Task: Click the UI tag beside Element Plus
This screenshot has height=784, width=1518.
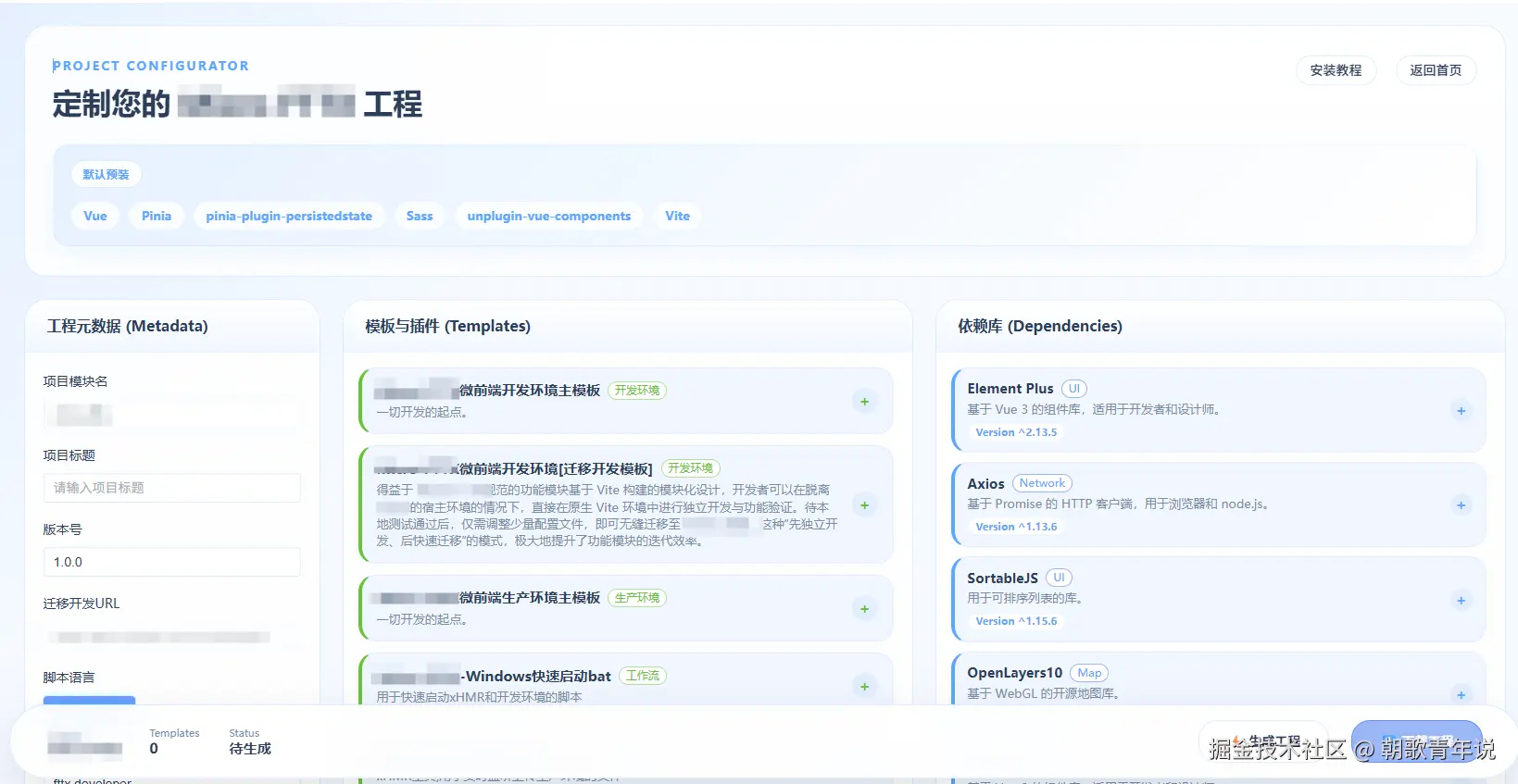Action: tap(1074, 389)
